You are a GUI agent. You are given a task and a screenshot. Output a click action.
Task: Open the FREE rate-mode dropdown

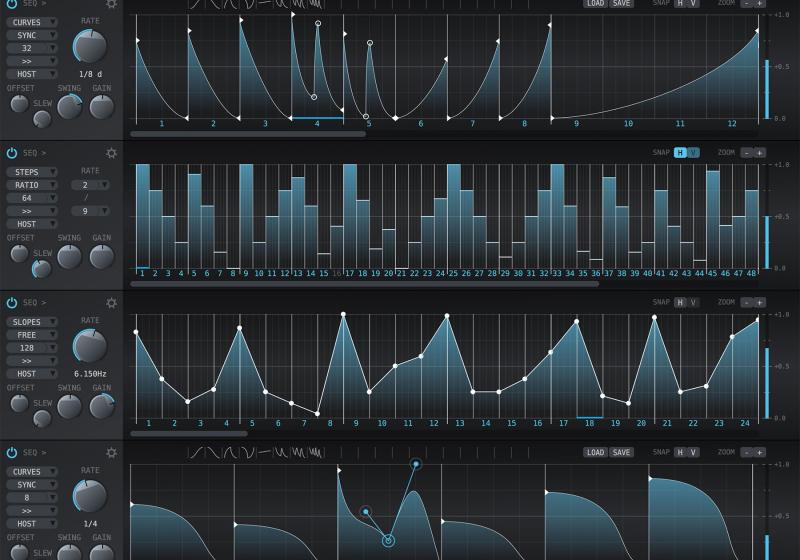(32, 335)
